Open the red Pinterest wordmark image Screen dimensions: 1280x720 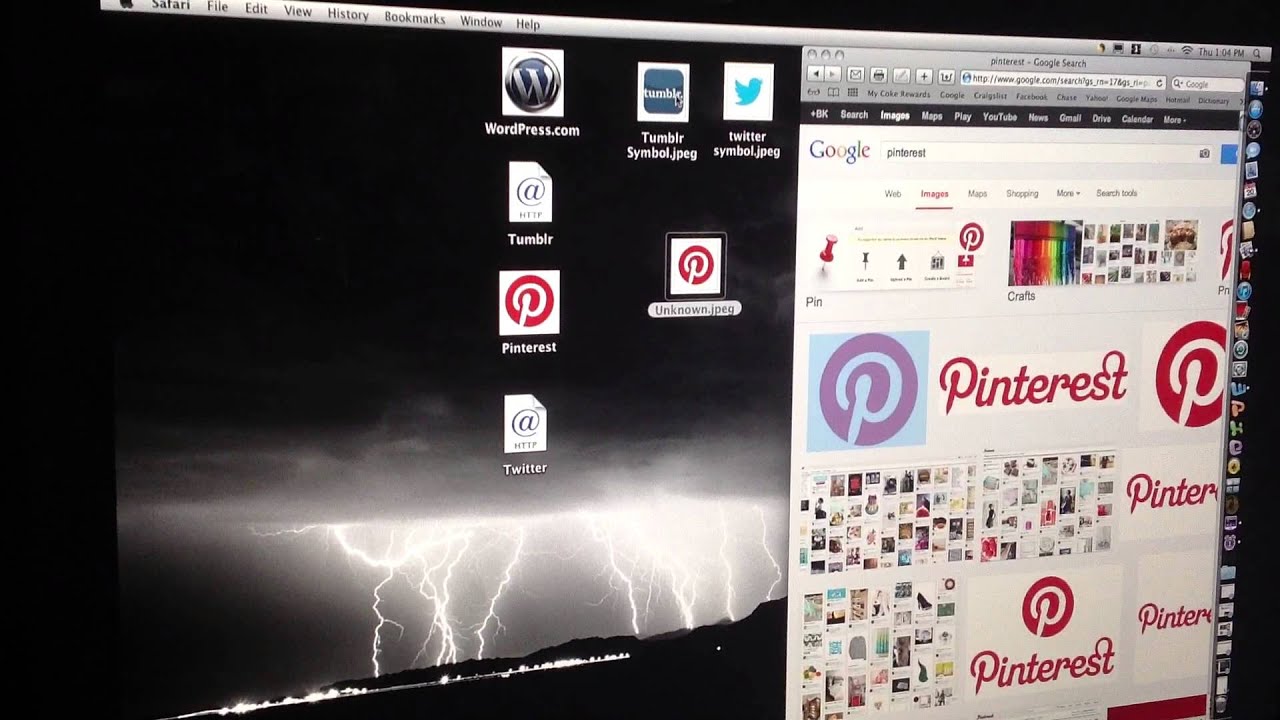point(1034,381)
